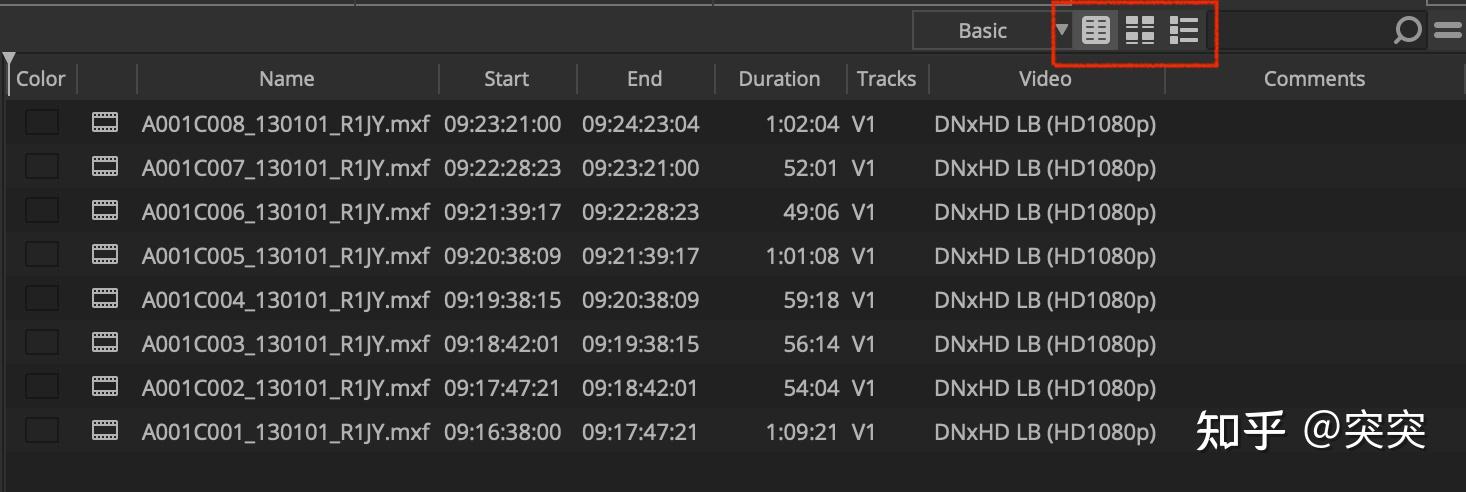Select the Video column header
This screenshot has height=492, width=1466.
coord(1045,79)
